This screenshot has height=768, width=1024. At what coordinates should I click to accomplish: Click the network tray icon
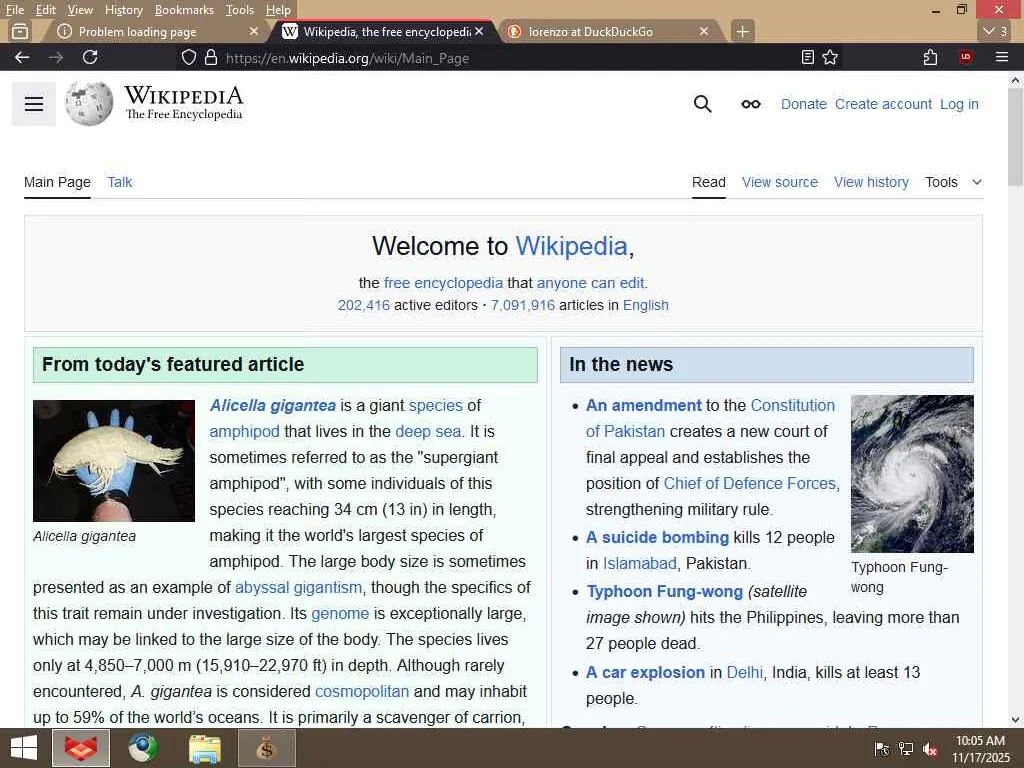click(906, 750)
